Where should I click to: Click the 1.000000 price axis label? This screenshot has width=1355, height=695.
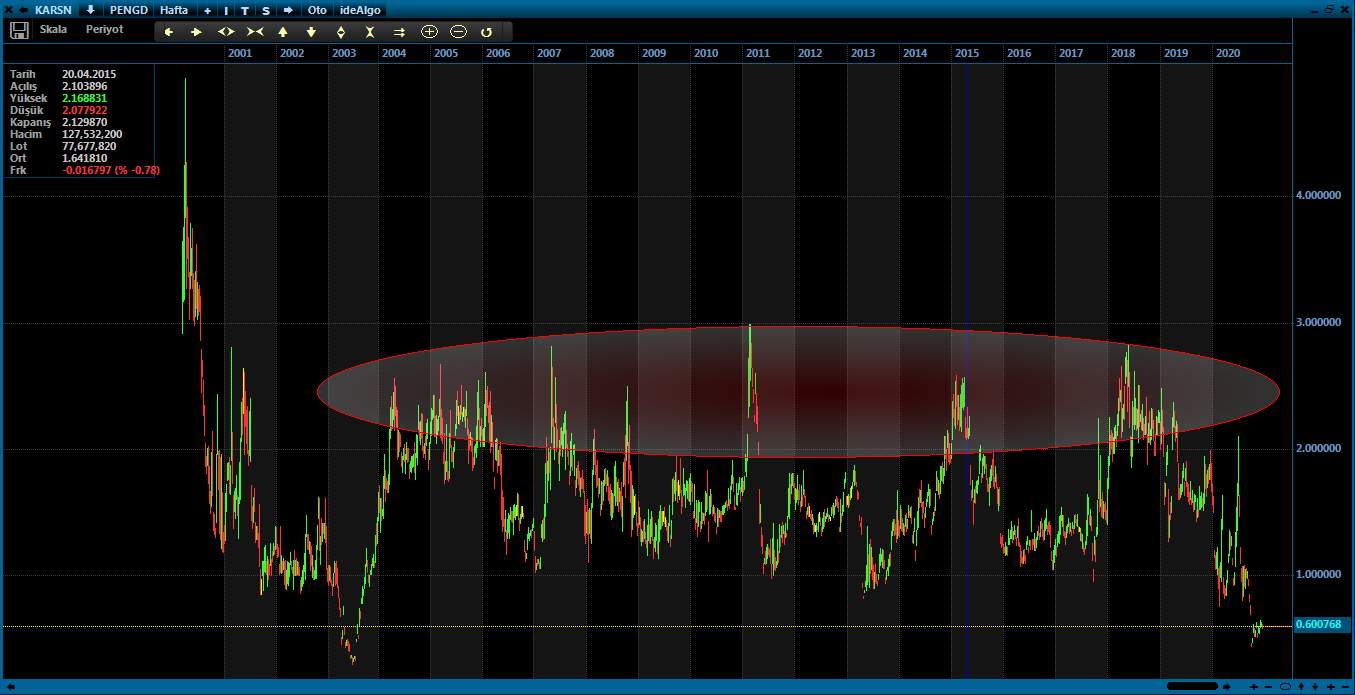pyautogui.click(x=1318, y=574)
